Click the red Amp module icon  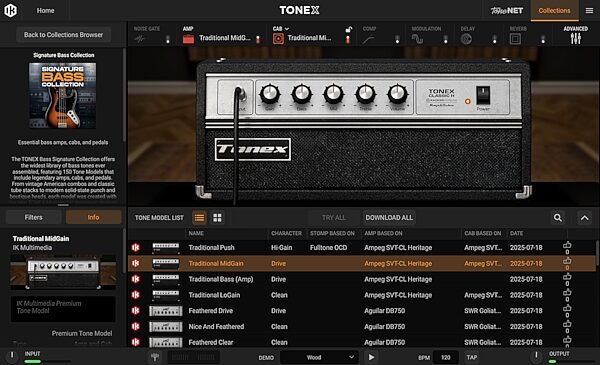pyautogui.click(x=188, y=39)
